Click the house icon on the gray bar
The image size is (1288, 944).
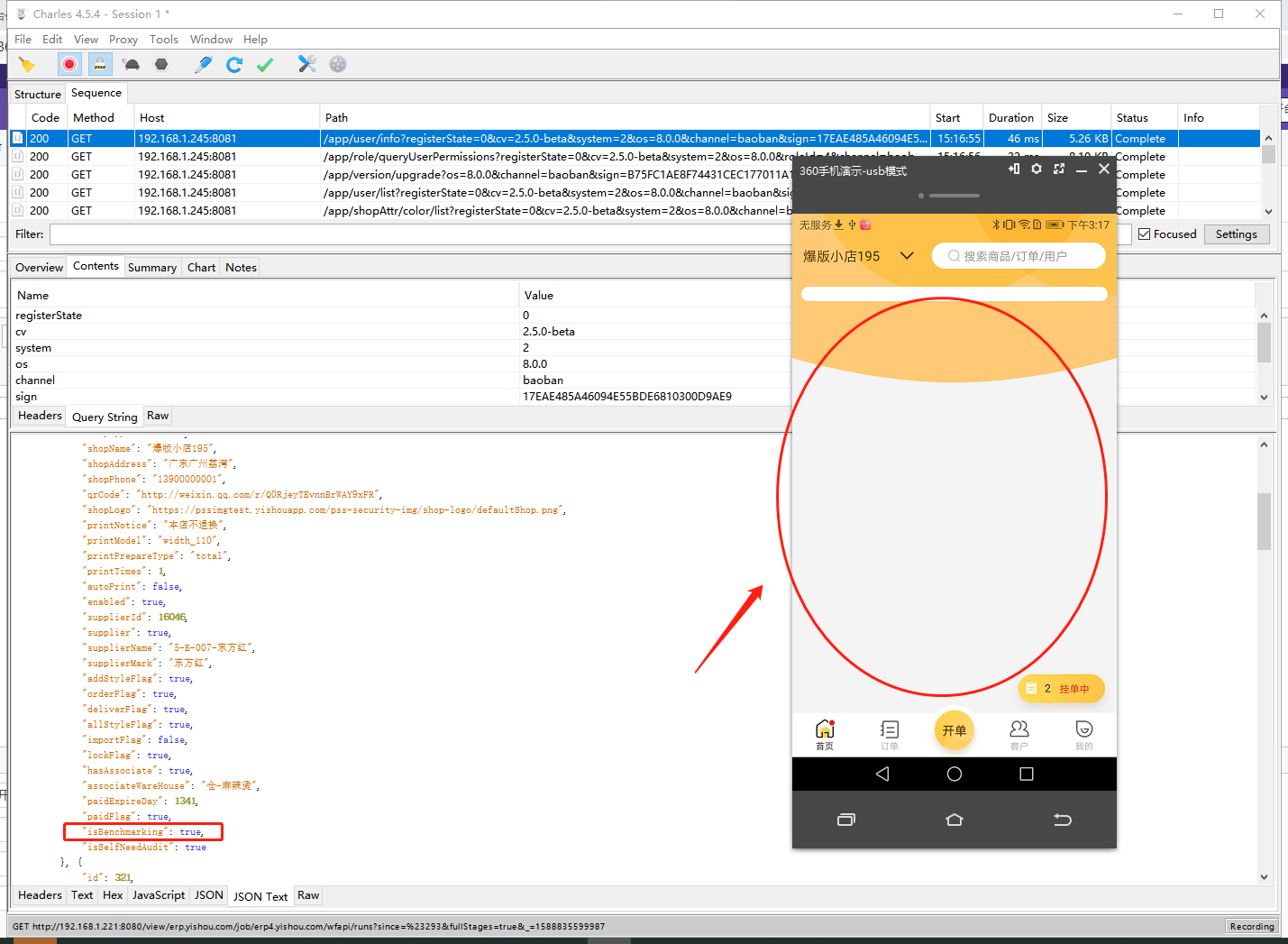955,820
